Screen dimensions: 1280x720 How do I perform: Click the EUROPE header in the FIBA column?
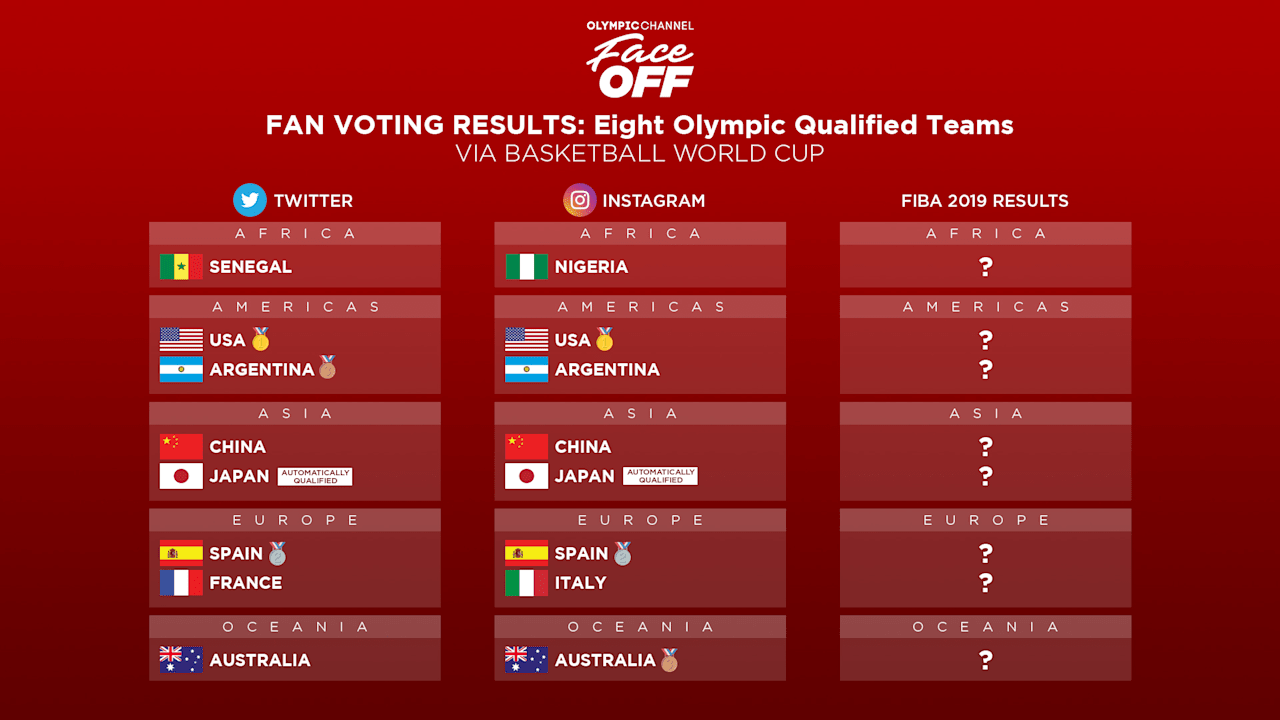coord(986,520)
